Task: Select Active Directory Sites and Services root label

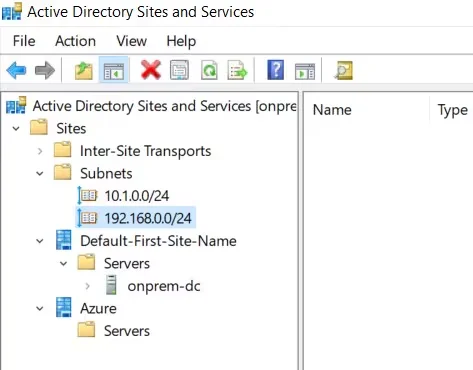Action: (x=165, y=106)
